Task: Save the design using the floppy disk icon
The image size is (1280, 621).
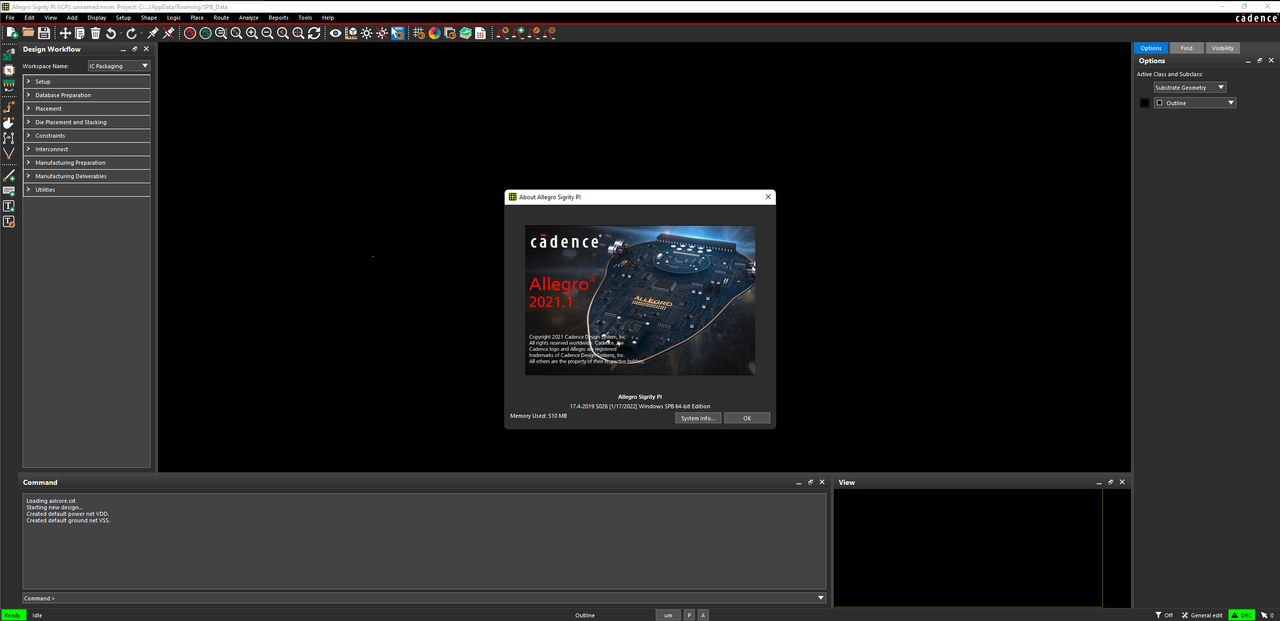Action: [x=43, y=33]
